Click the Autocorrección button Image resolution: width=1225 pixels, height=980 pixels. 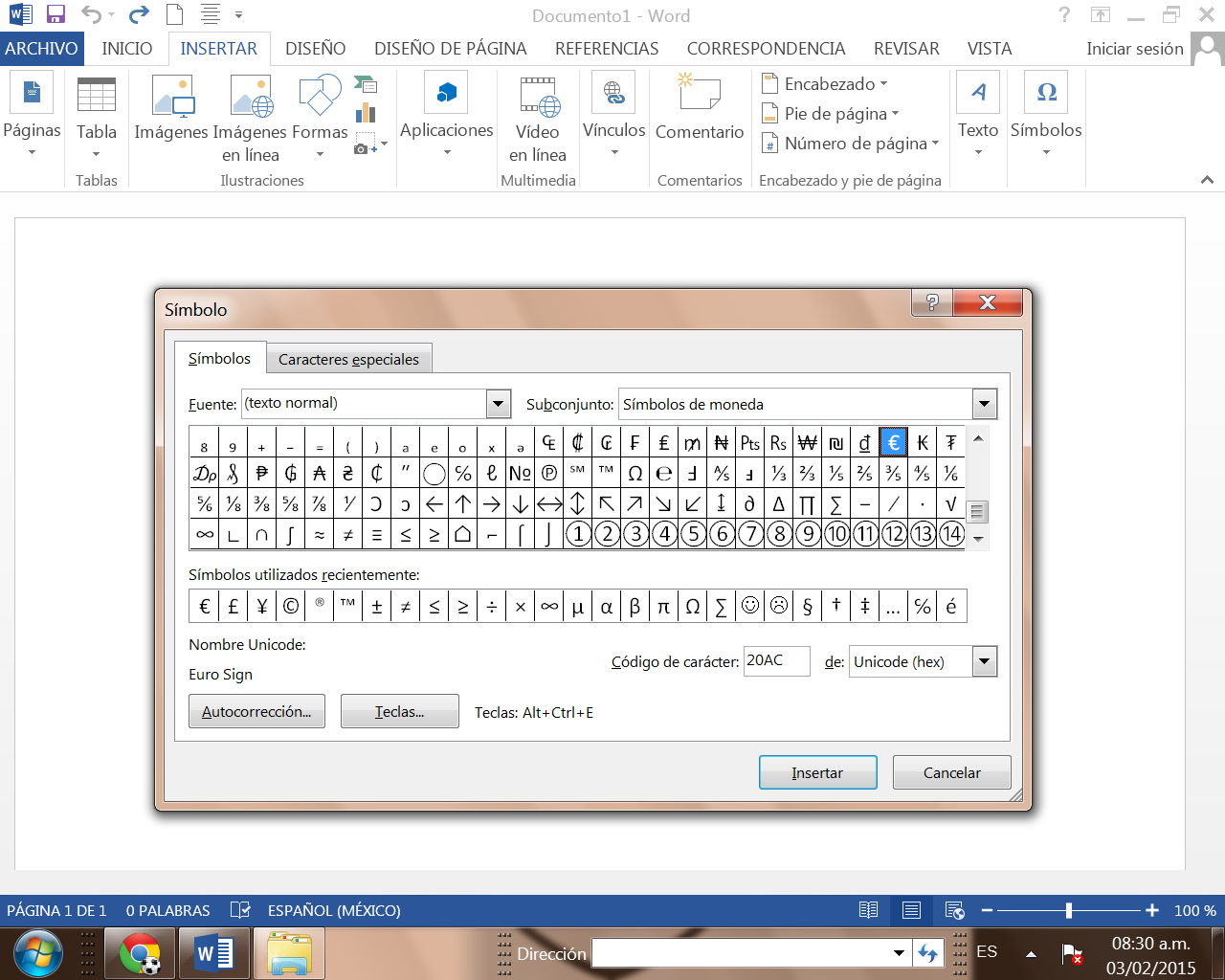256,711
